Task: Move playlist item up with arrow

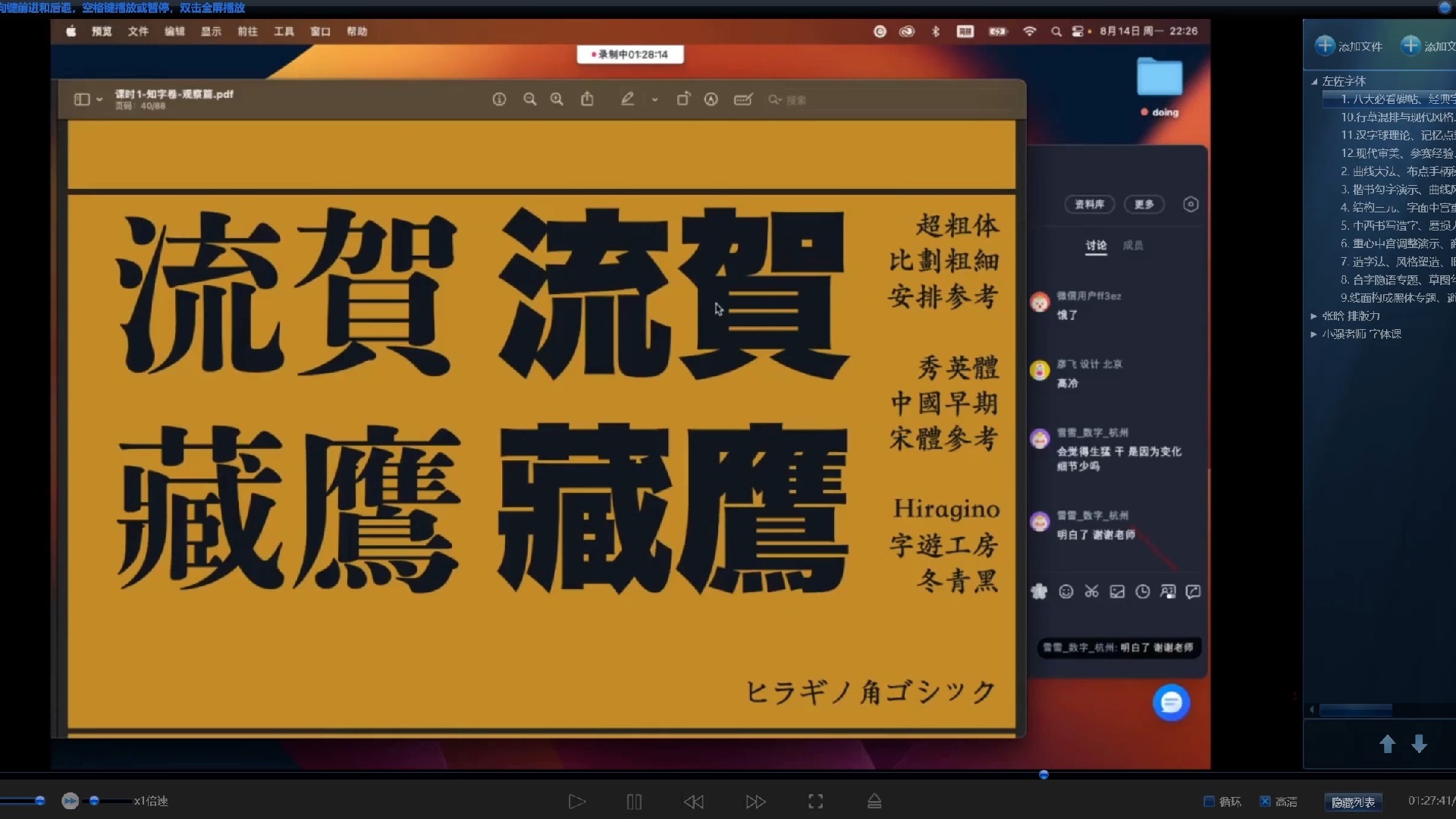Action: [1387, 744]
